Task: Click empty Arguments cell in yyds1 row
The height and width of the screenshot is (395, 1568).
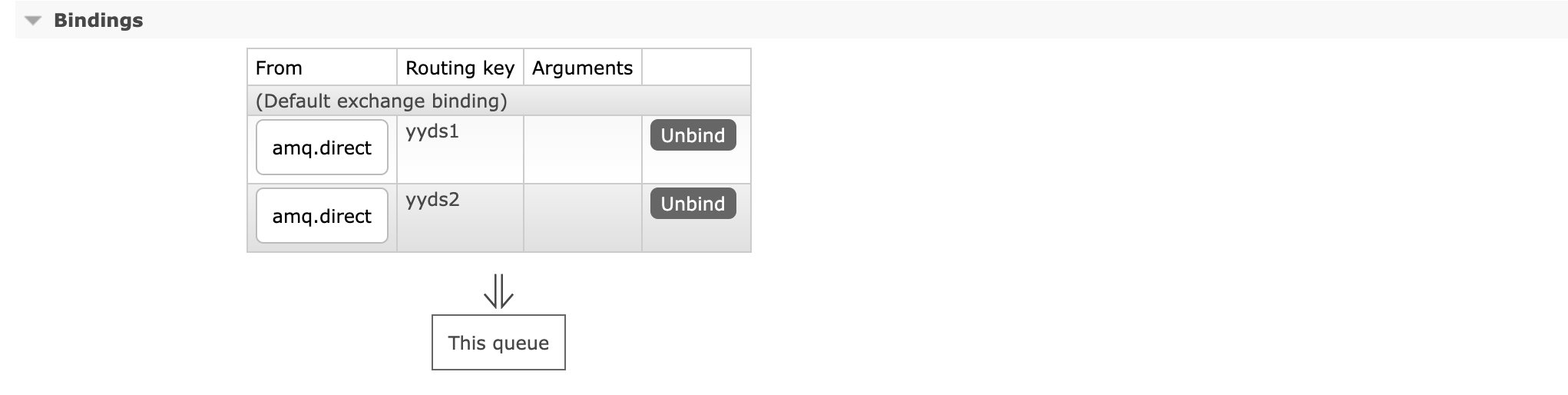Action: pyautogui.click(x=582, y=149)
